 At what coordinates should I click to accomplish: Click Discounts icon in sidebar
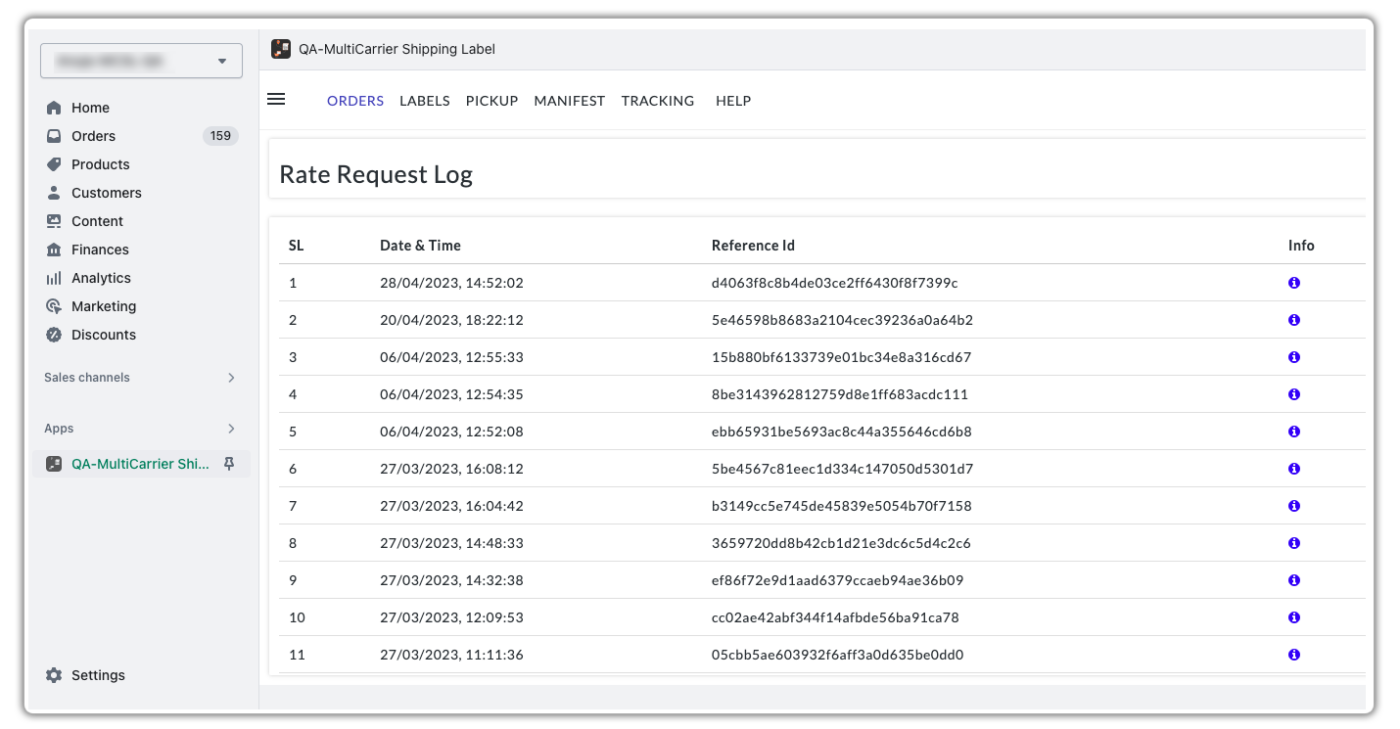pos(54,335)
